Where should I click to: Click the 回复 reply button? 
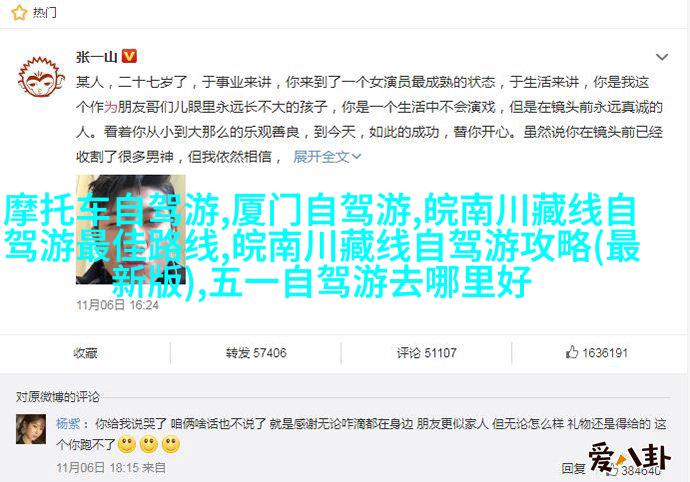(x=573, y=469)
